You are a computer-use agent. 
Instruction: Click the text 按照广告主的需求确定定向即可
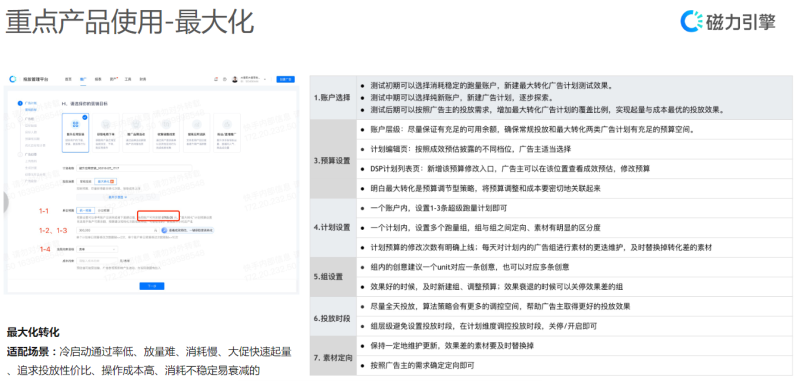(x=423, y=366)
